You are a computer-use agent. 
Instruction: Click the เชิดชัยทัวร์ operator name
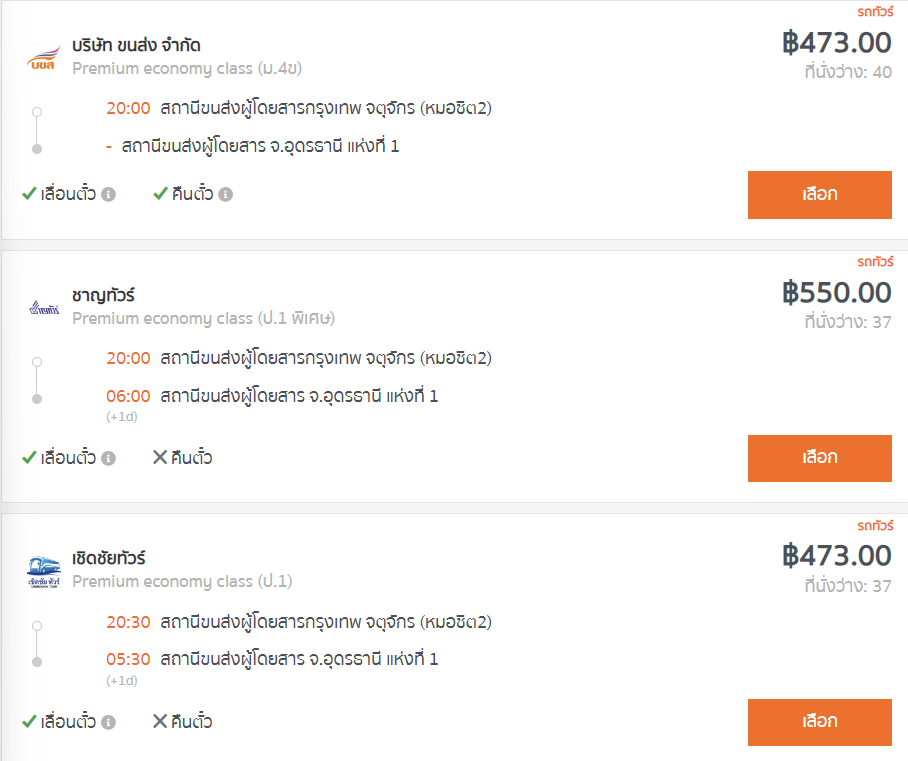(108, 558)
